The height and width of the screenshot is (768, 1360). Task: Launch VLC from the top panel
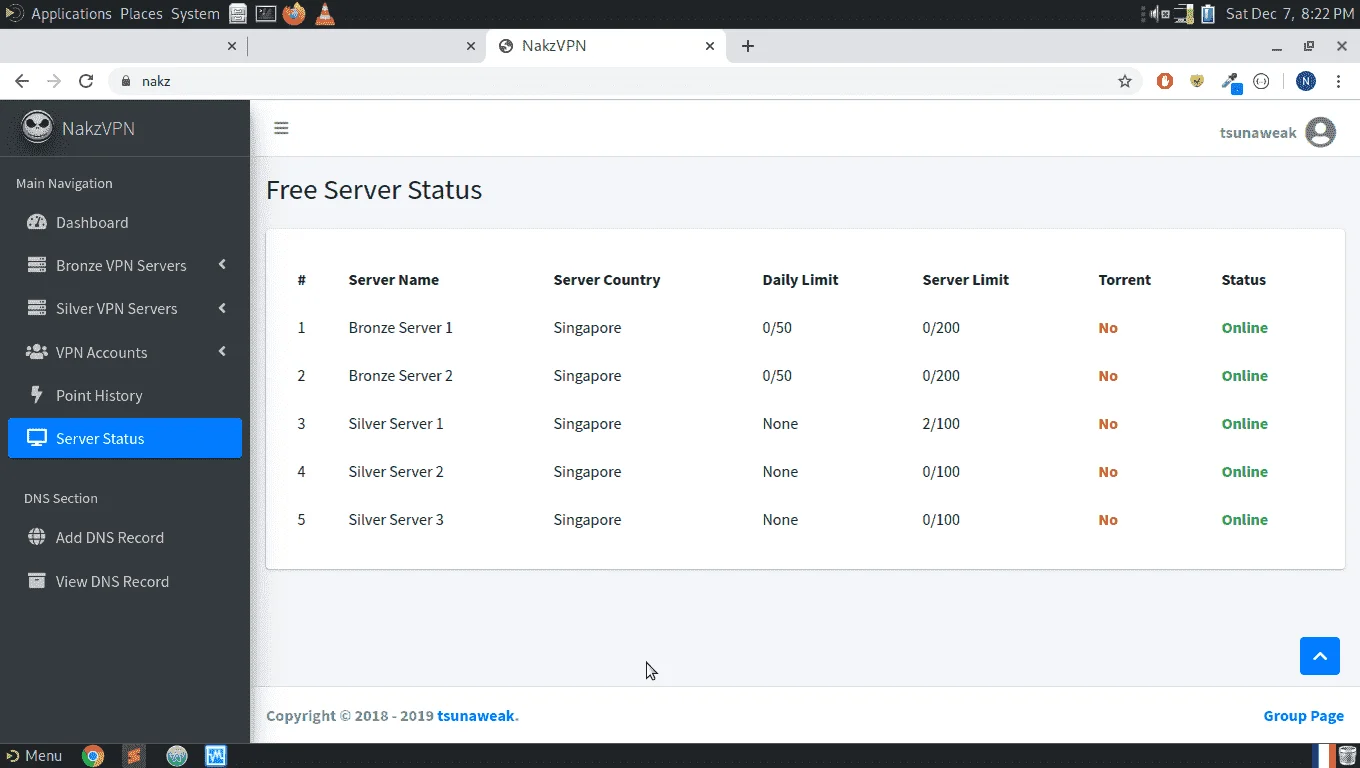[325, 14]
